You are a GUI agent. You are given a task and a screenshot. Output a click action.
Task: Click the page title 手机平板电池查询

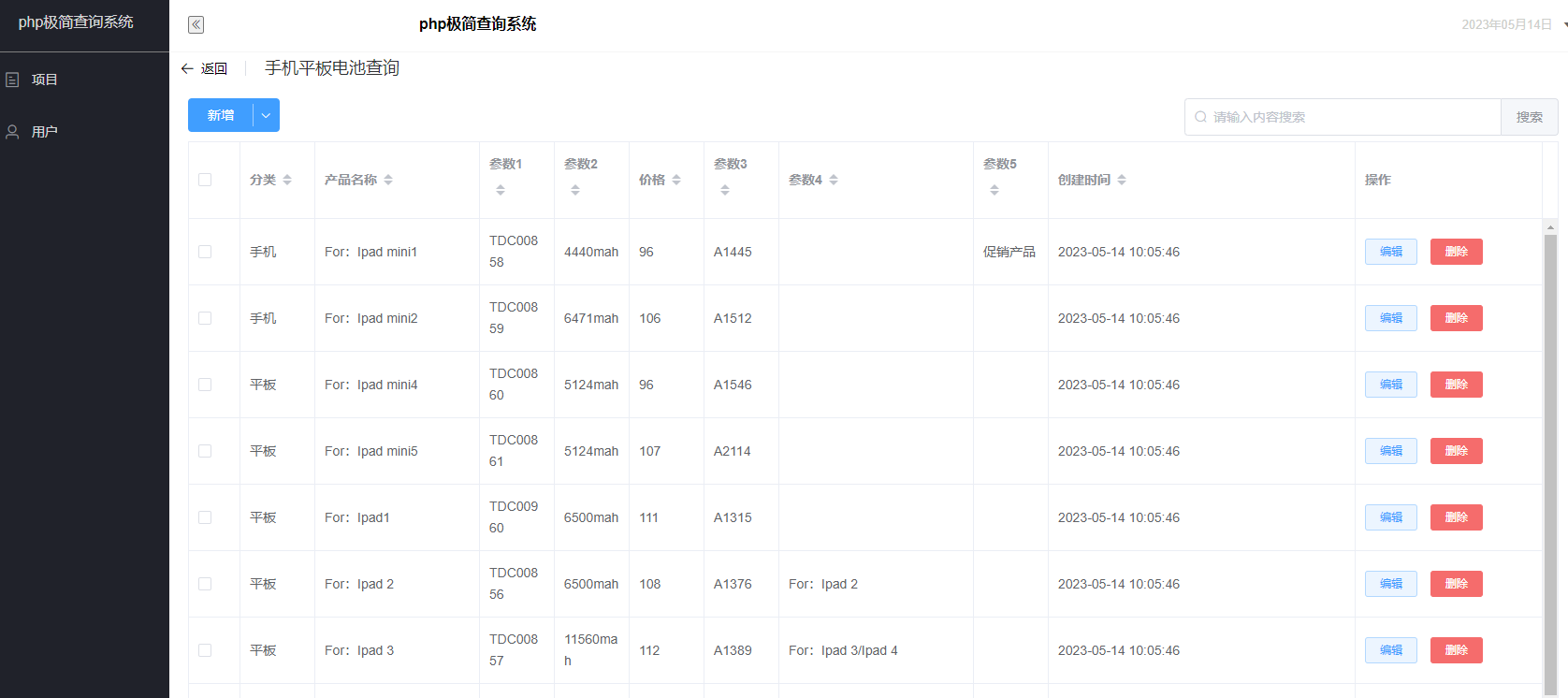pos(332,68)
